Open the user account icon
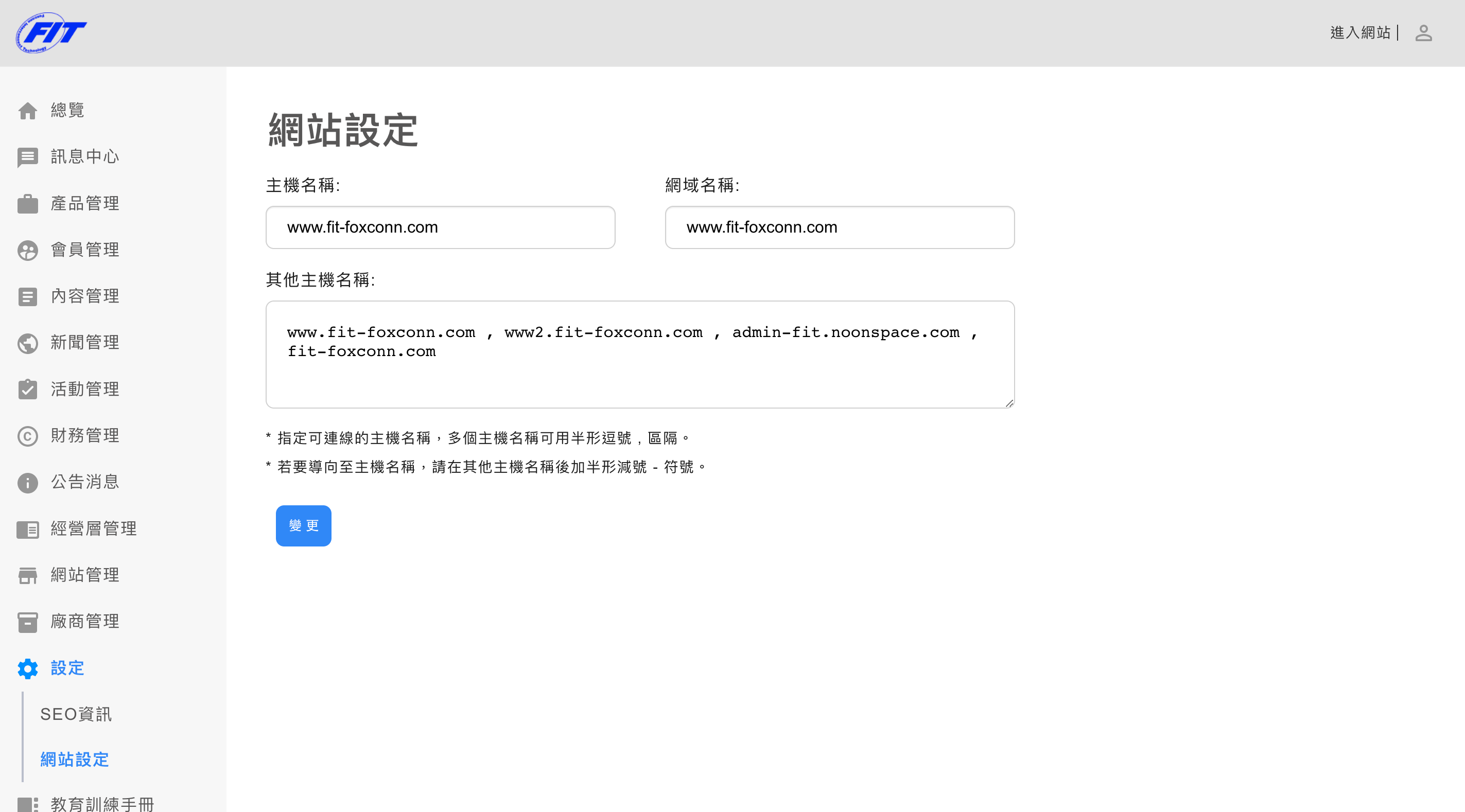 coord(1423,33)
